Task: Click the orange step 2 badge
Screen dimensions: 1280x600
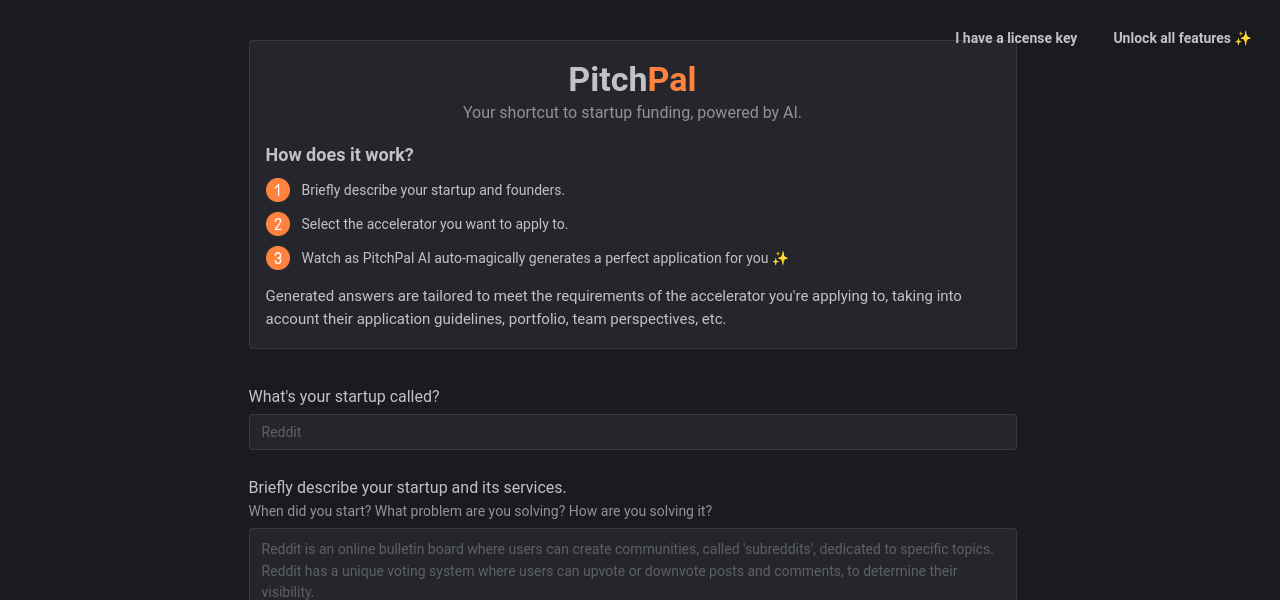Action: point(278,224)
